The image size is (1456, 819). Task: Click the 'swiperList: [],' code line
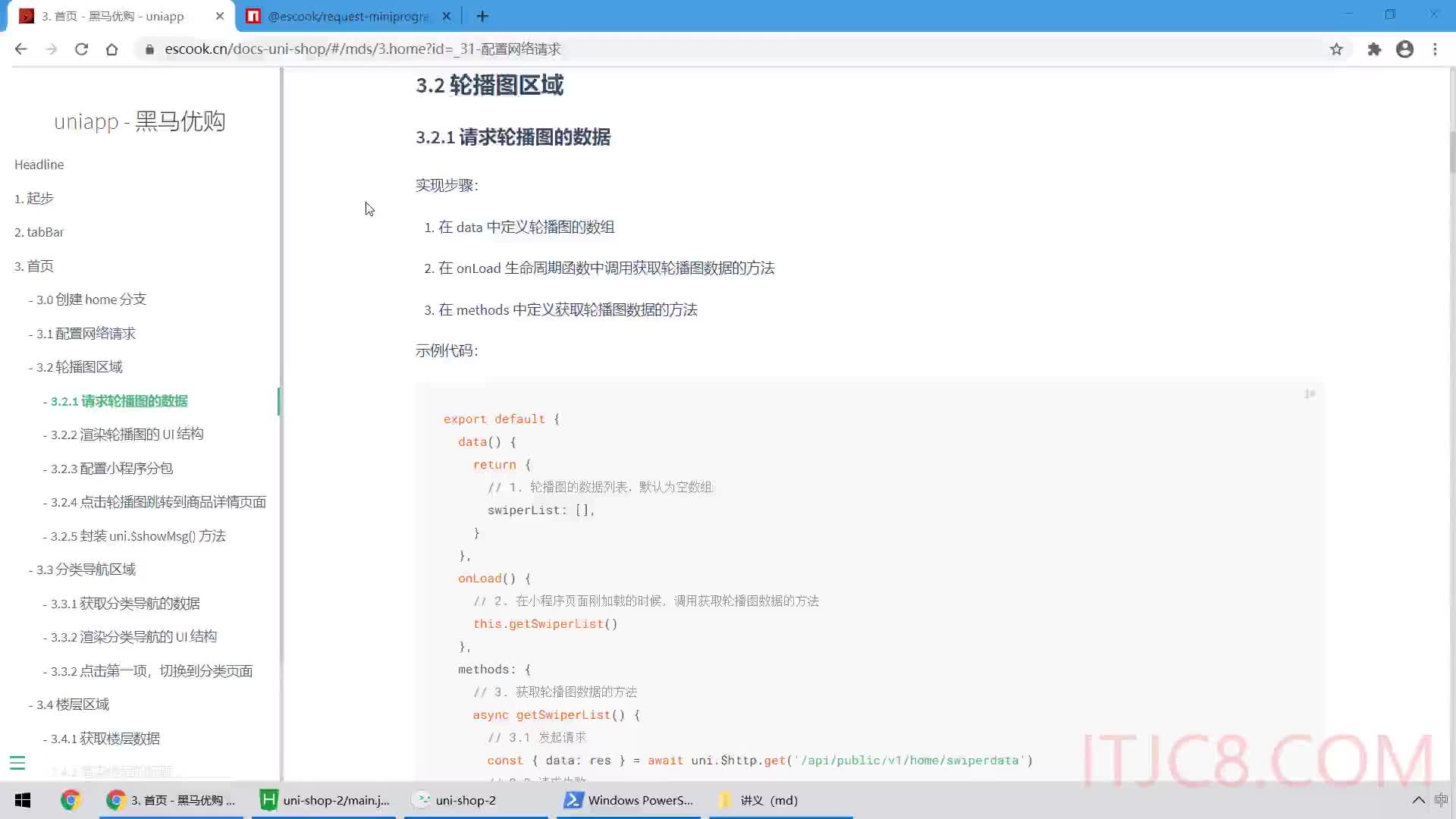(541, 510)
